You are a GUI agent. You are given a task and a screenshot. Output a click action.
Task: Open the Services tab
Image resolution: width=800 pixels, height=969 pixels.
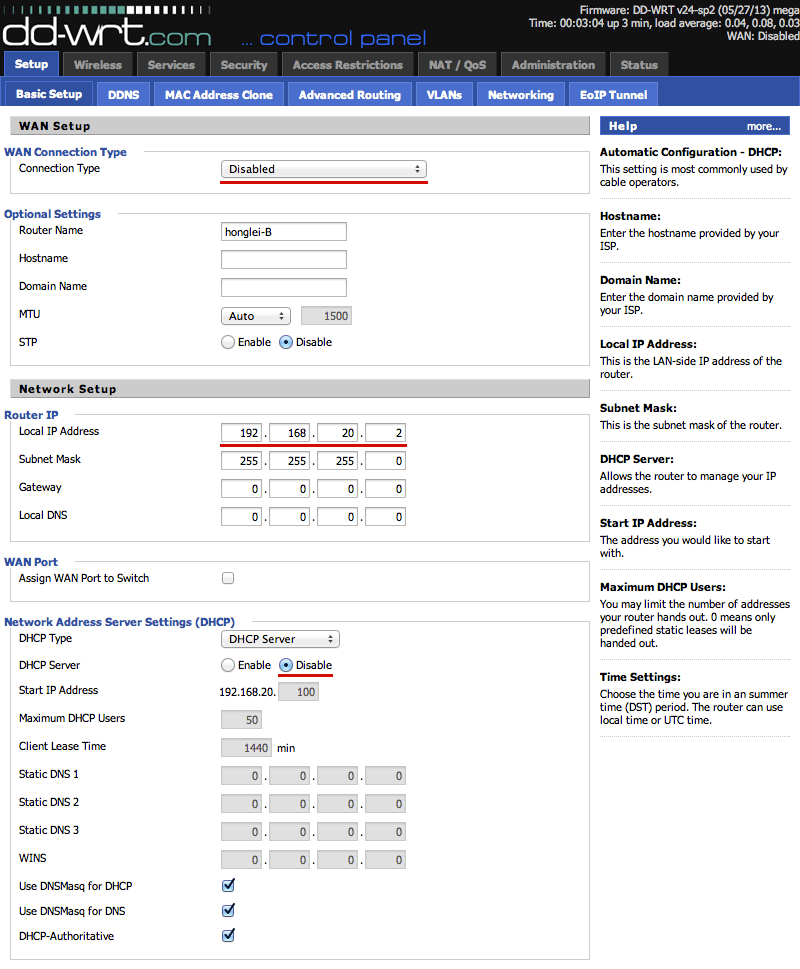tap(171, 65)
